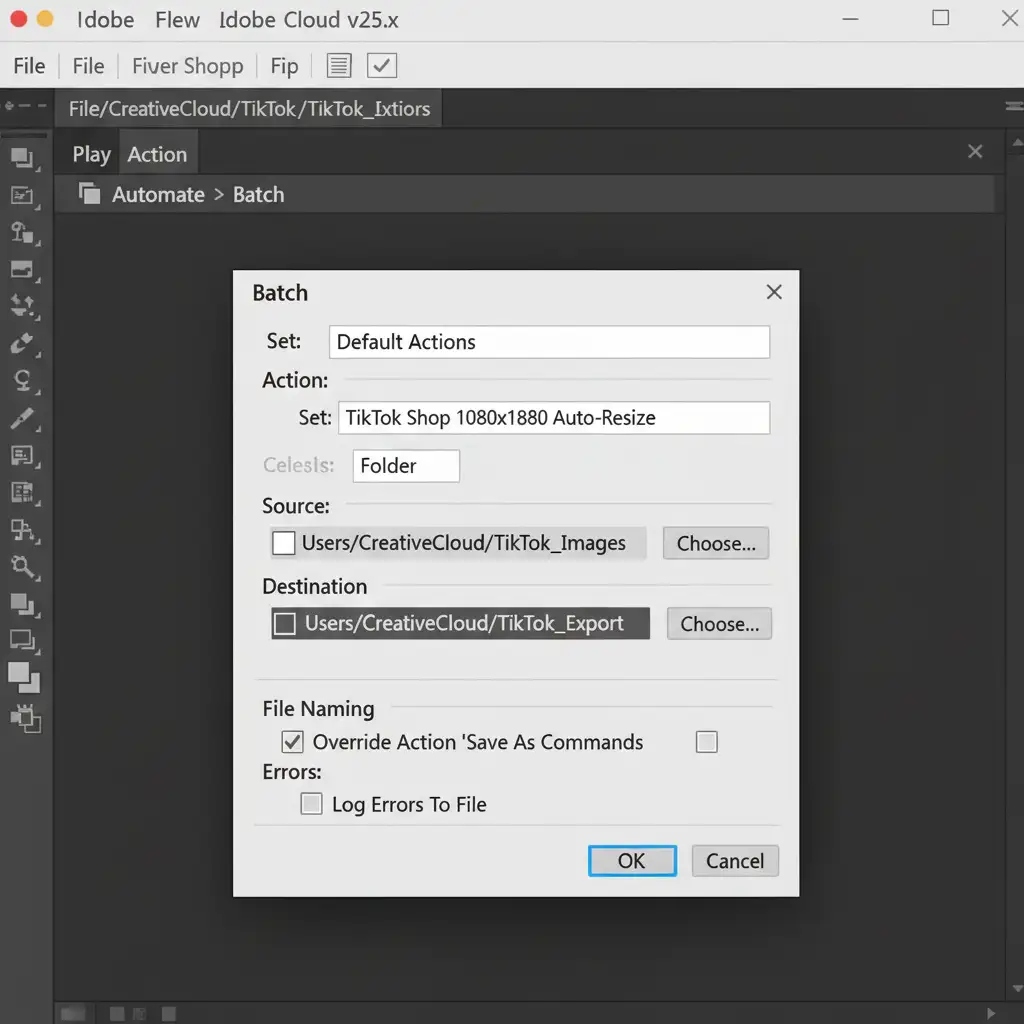This screenshot has height=1024, width=1024.
Task: Open the TikTok Shop 1080x1880 Auto-Resize dropdown
Action: coord(554,418)
